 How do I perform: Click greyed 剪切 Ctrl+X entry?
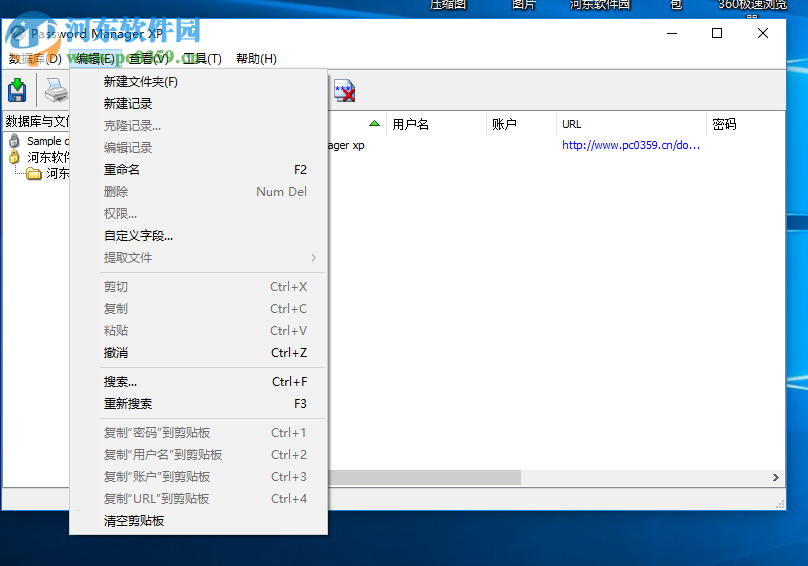coord(198,287)
